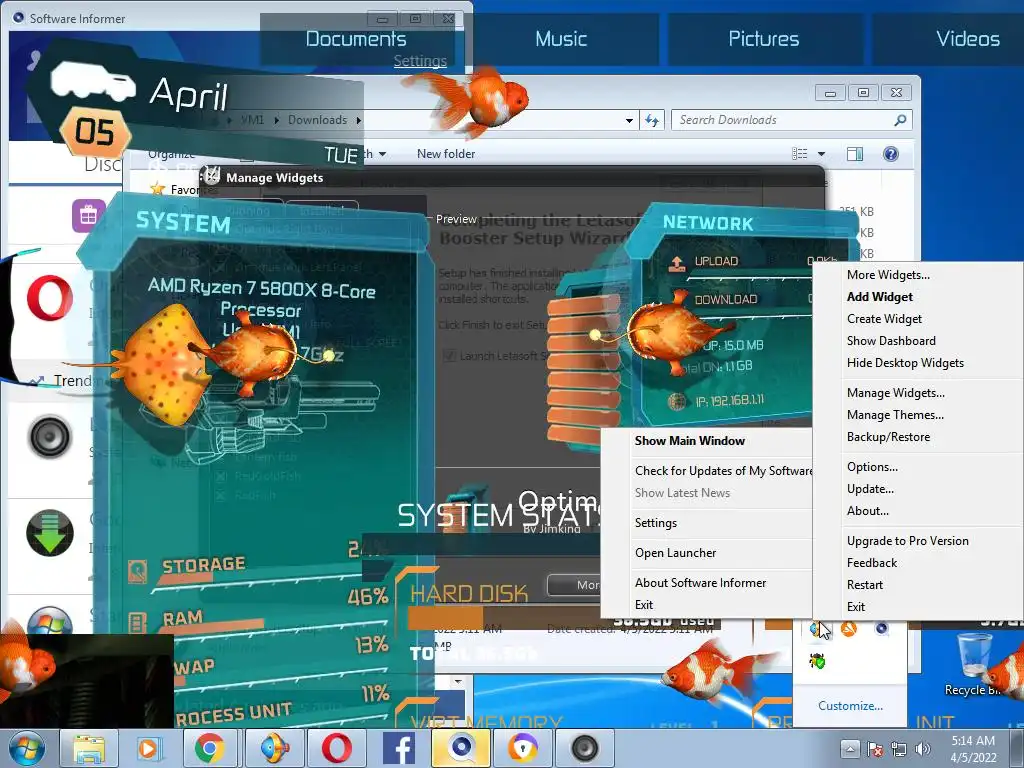Expand hidden tray icons arrow
Screen dimensions: 1024x768
(x=849, y=749)
